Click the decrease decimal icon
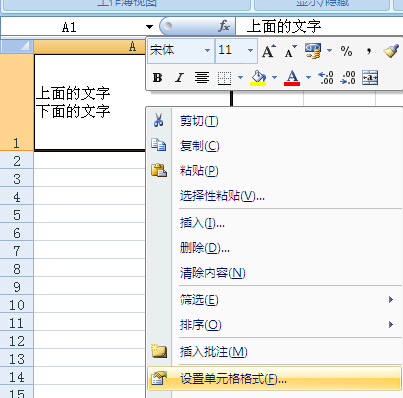 pyautogui.click(x=348, y=78)
